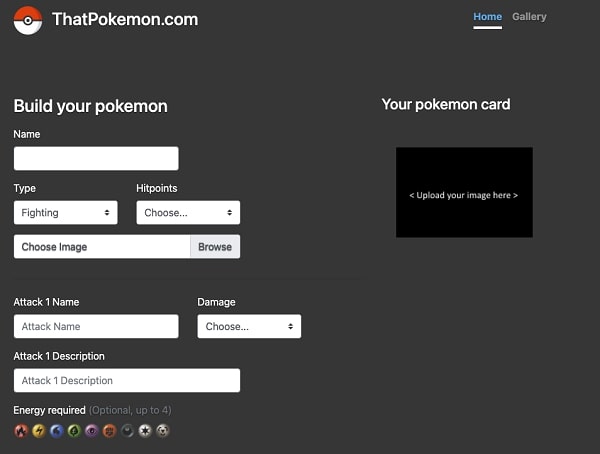The width and height of the screenshot is (600, 454).
Task: Click the 'Name' label
Action: (27, 134)
